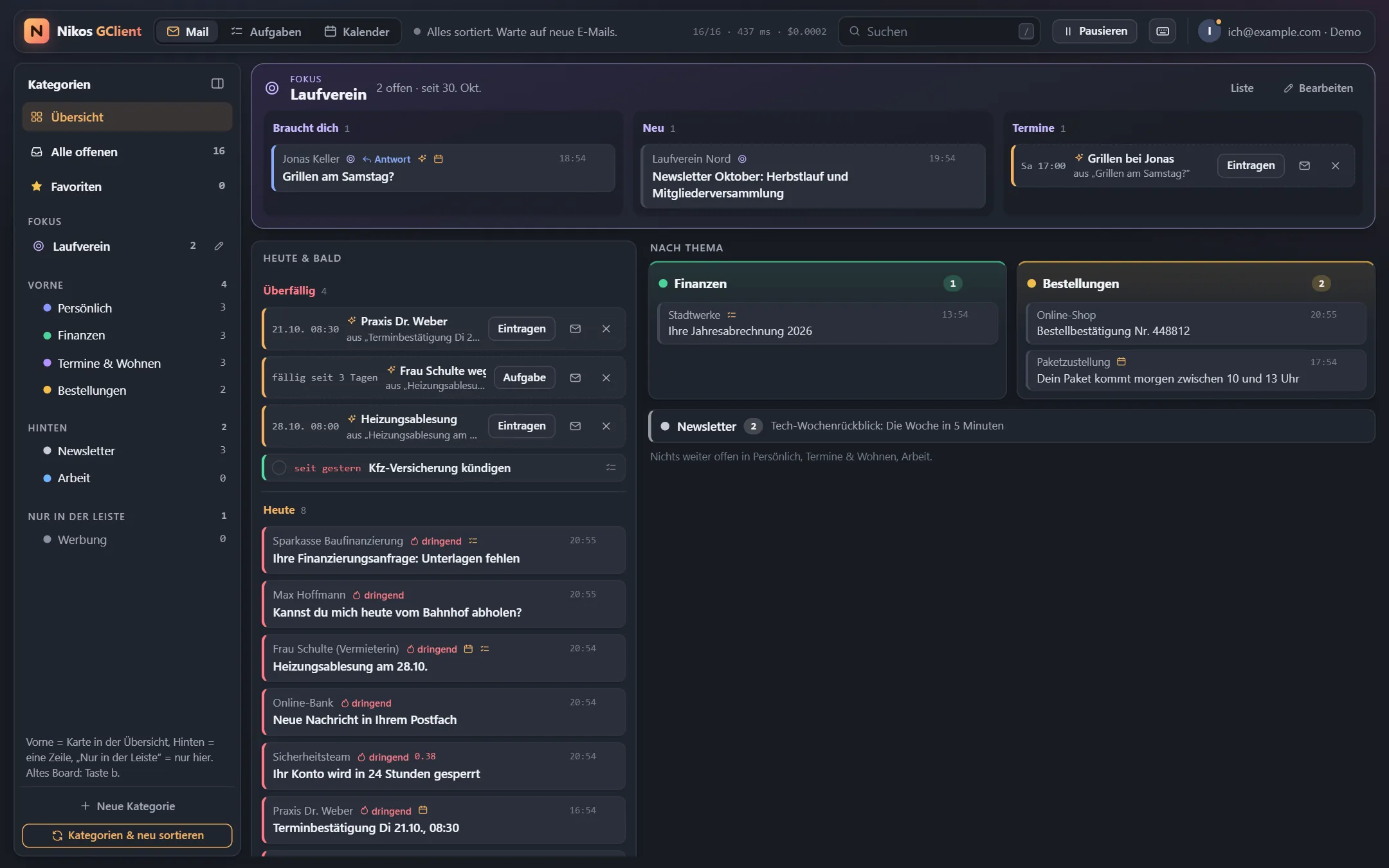Screen dimensions: 1389x868
Task: Pause sorting with Pausieren button
Action: 1094,32
